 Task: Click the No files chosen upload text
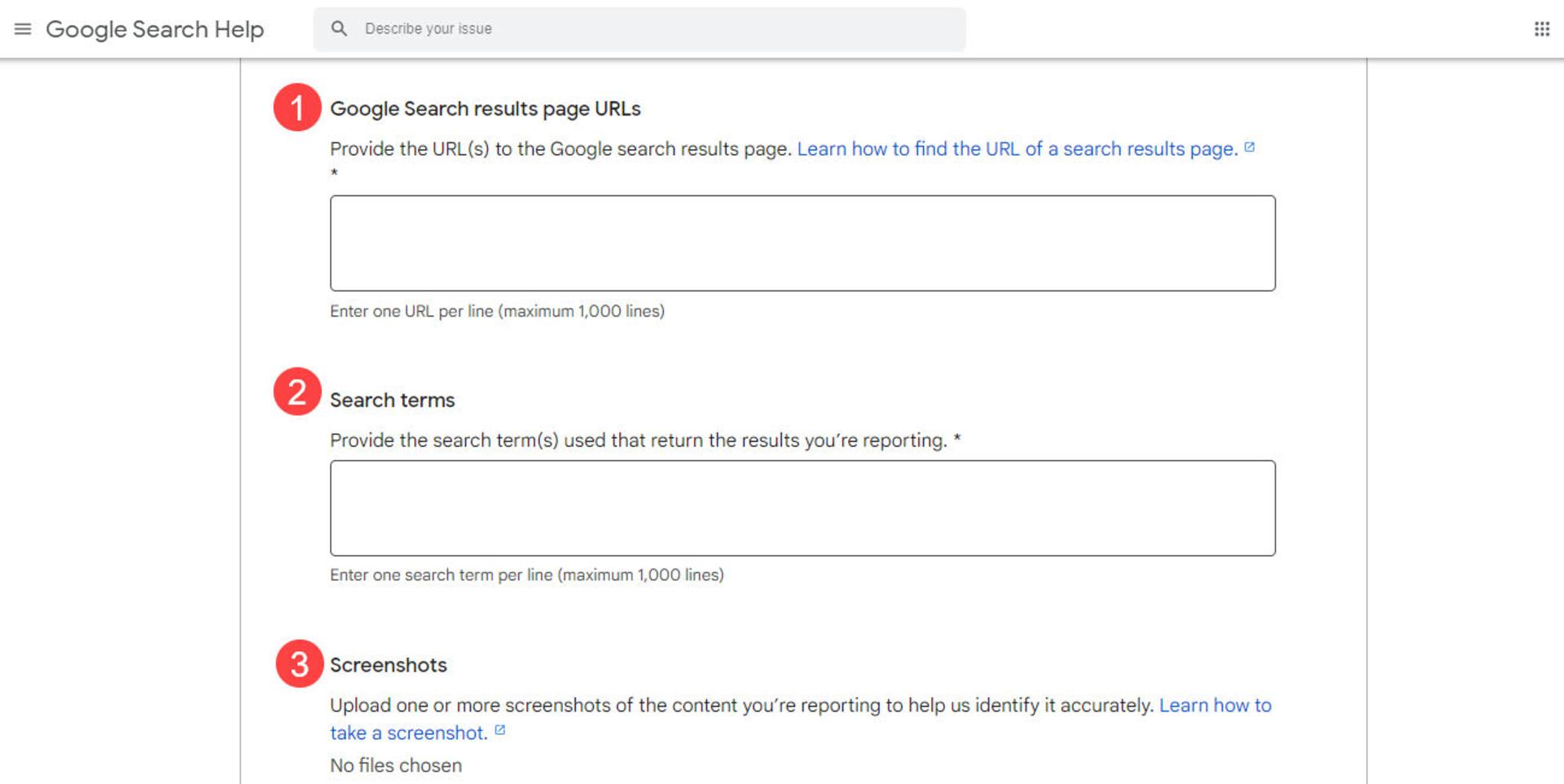point(396,765)
